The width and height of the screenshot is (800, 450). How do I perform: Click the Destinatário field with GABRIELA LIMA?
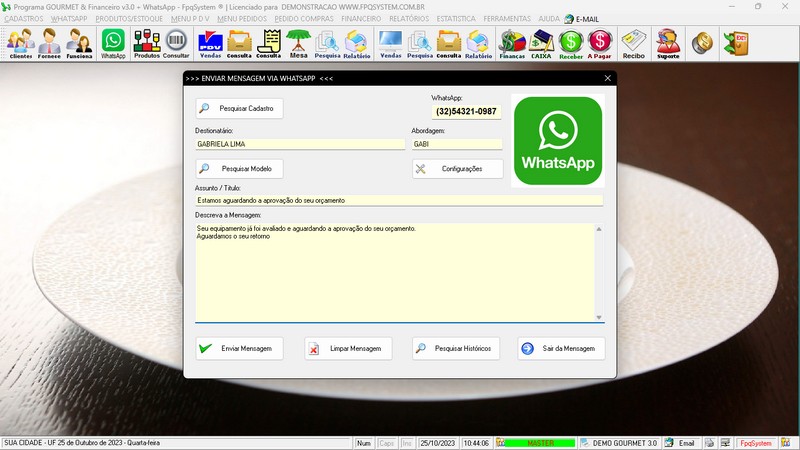click(300, 144)
